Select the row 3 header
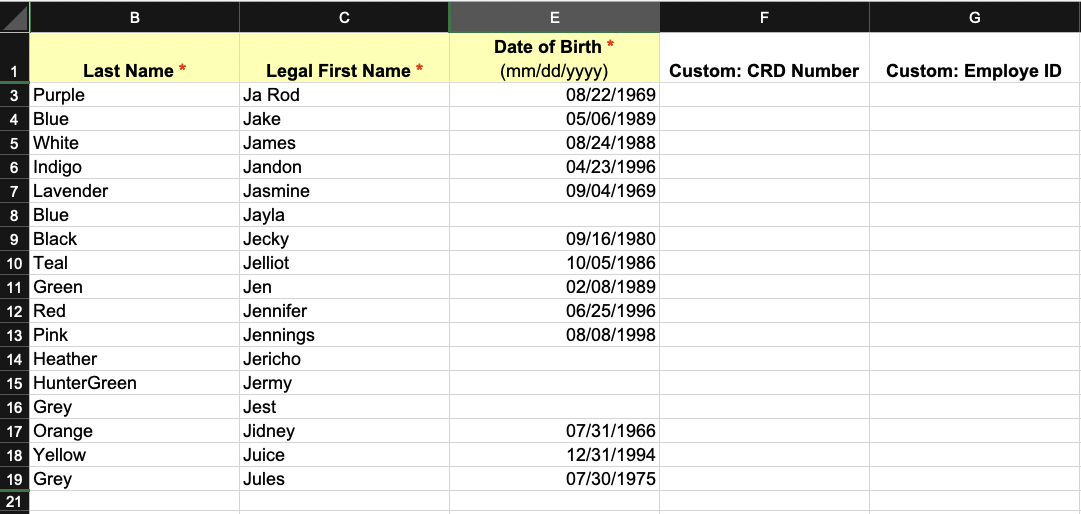 click(15, 95)
